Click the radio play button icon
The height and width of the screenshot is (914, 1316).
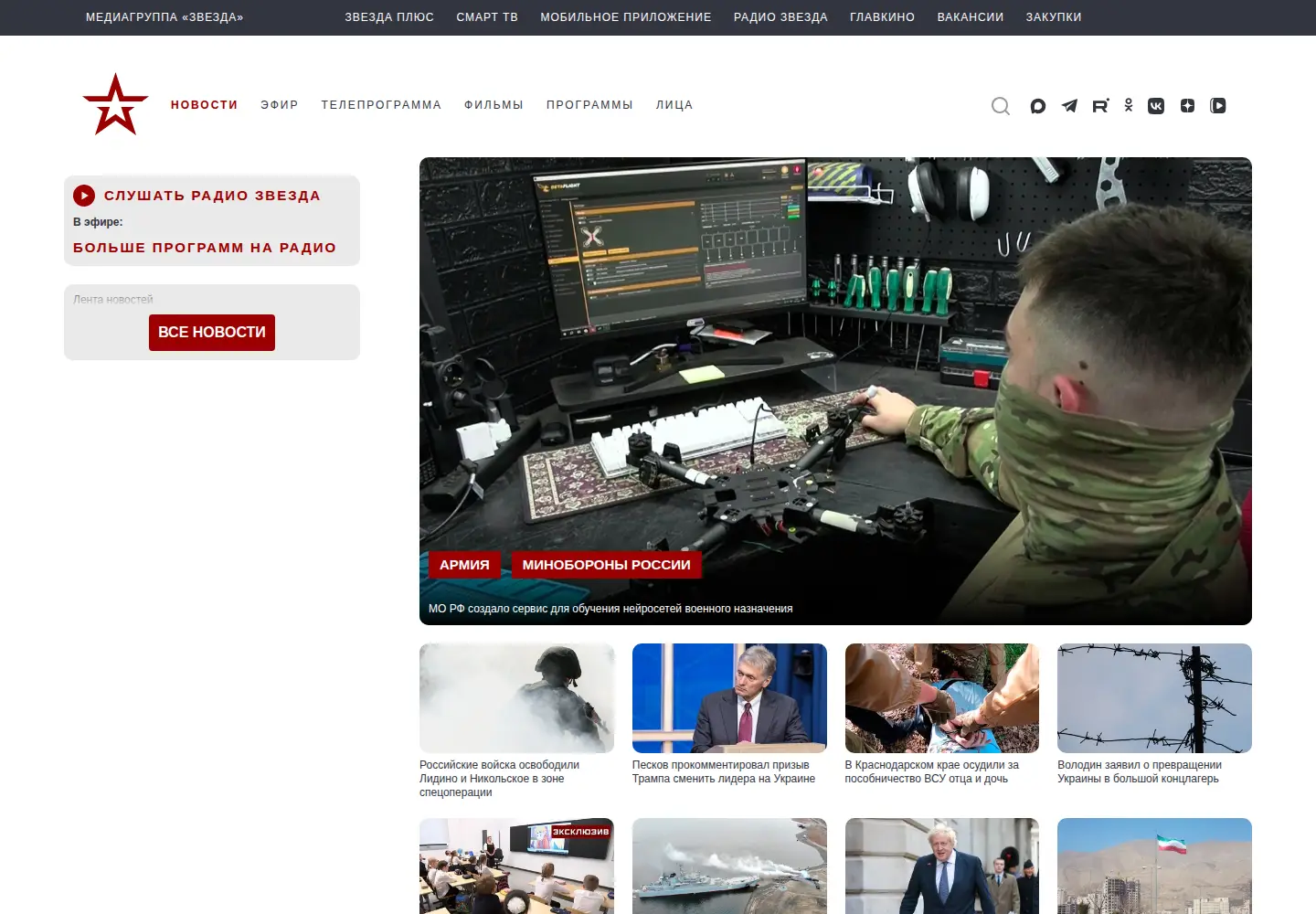click(84, 195)
